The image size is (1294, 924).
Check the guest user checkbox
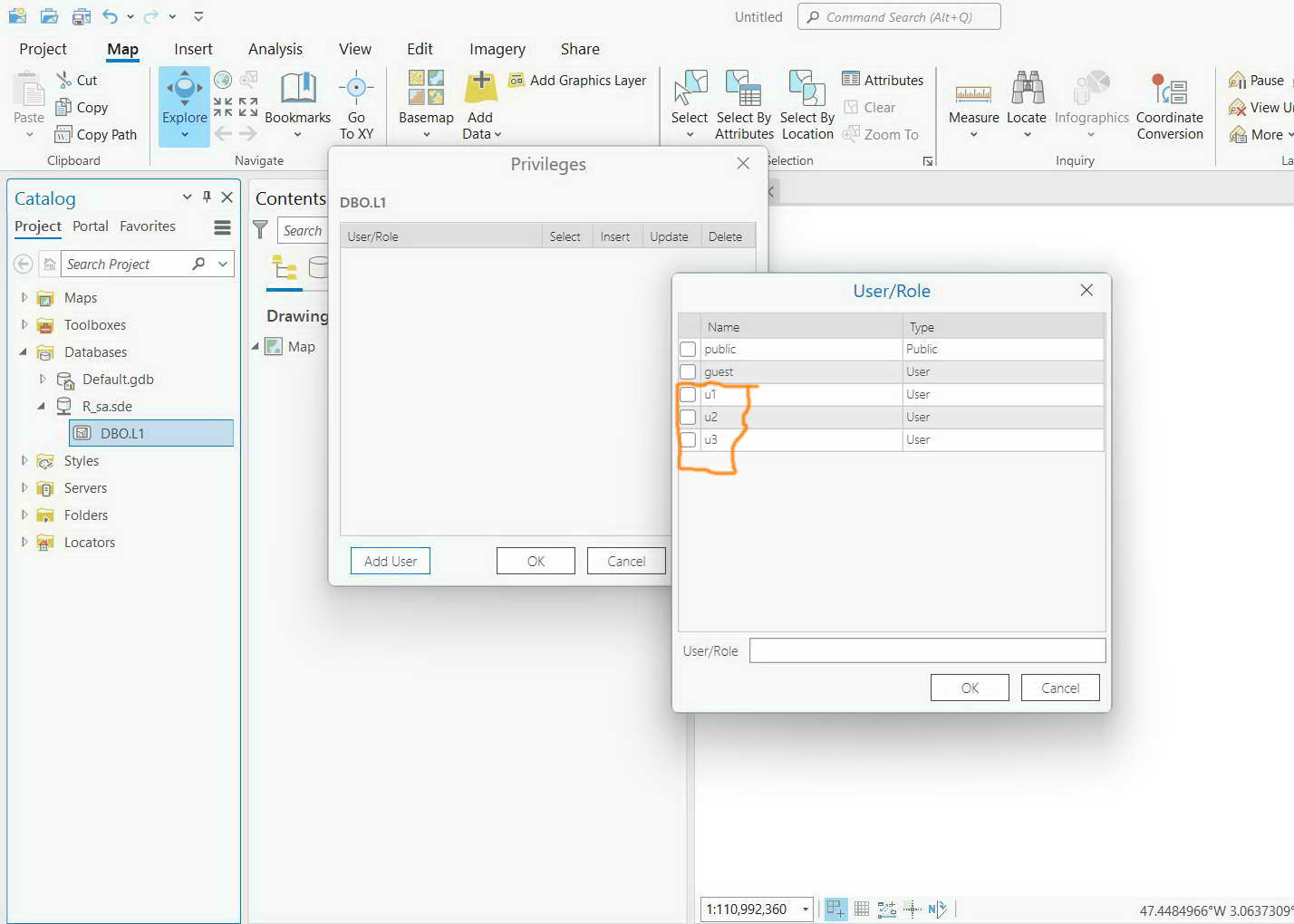688,371
